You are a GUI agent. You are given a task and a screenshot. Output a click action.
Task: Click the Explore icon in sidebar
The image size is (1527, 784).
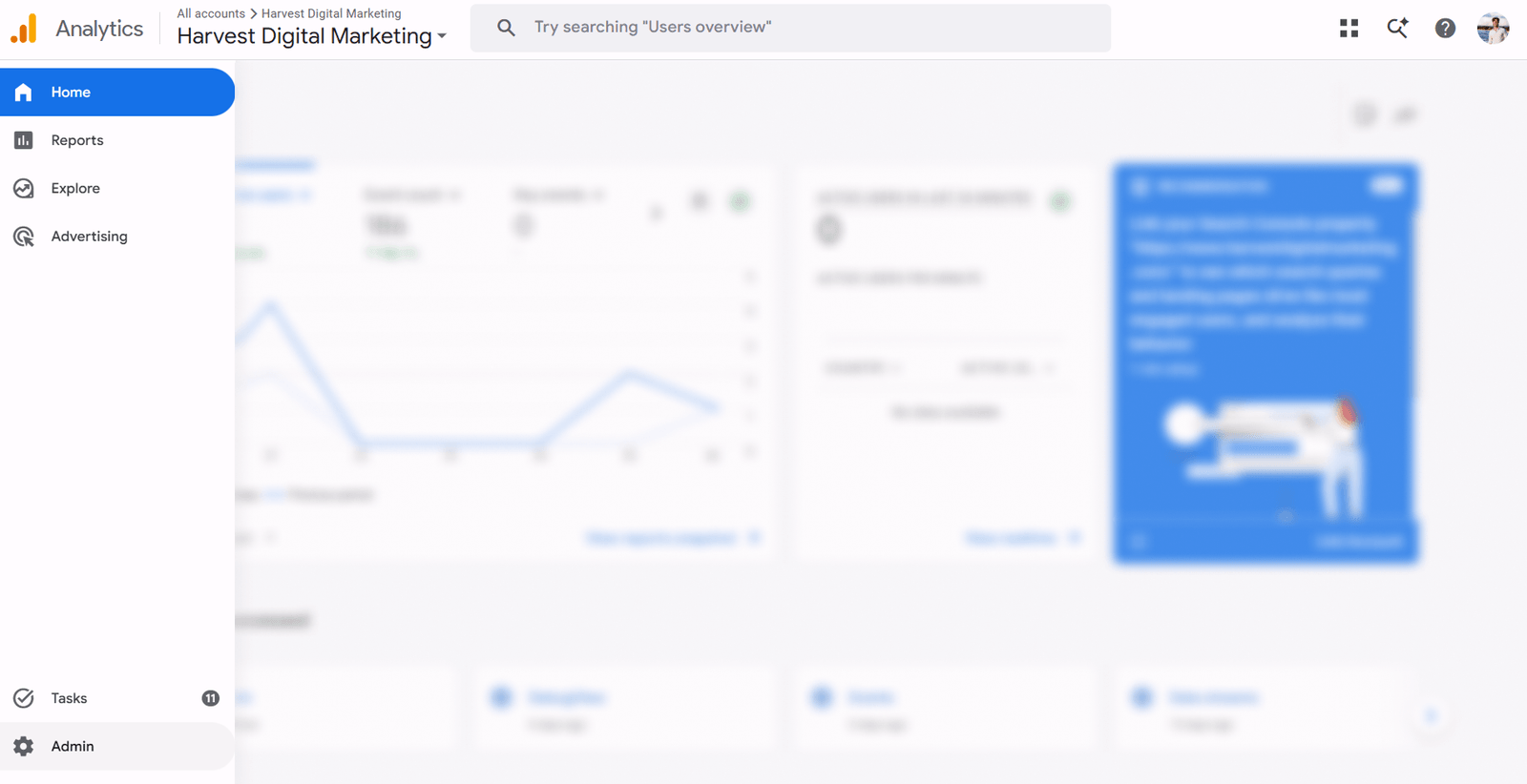[24, 188]
